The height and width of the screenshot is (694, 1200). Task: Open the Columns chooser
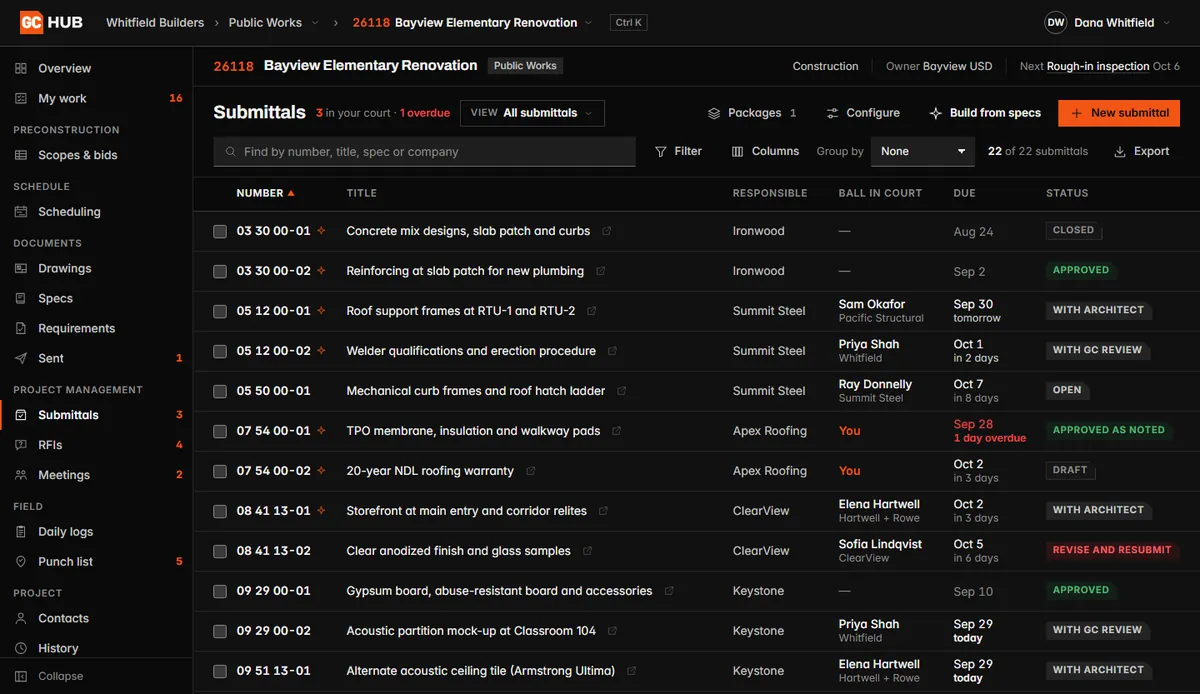click(765, 151)
